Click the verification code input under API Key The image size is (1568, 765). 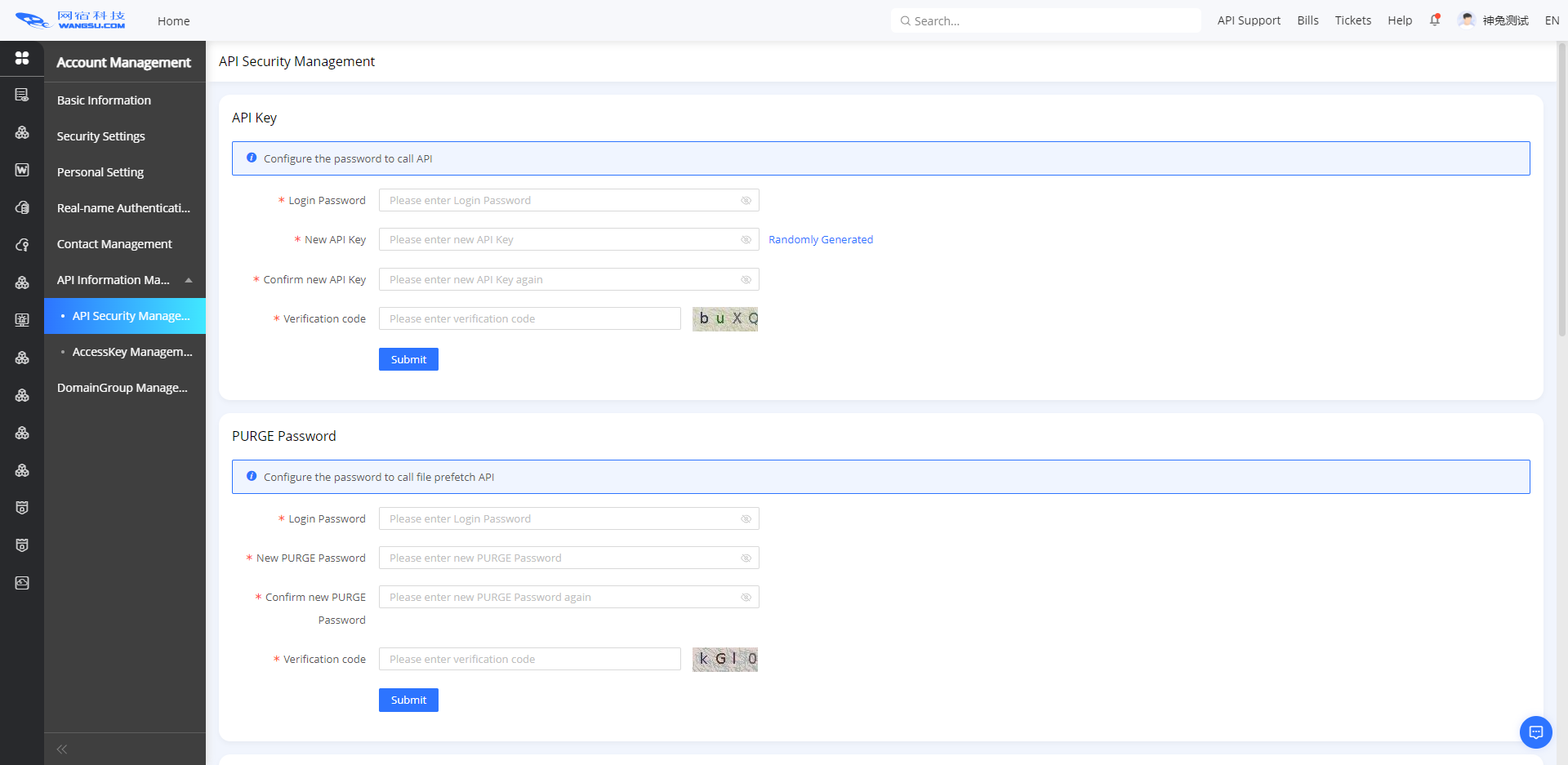[529, 318]
